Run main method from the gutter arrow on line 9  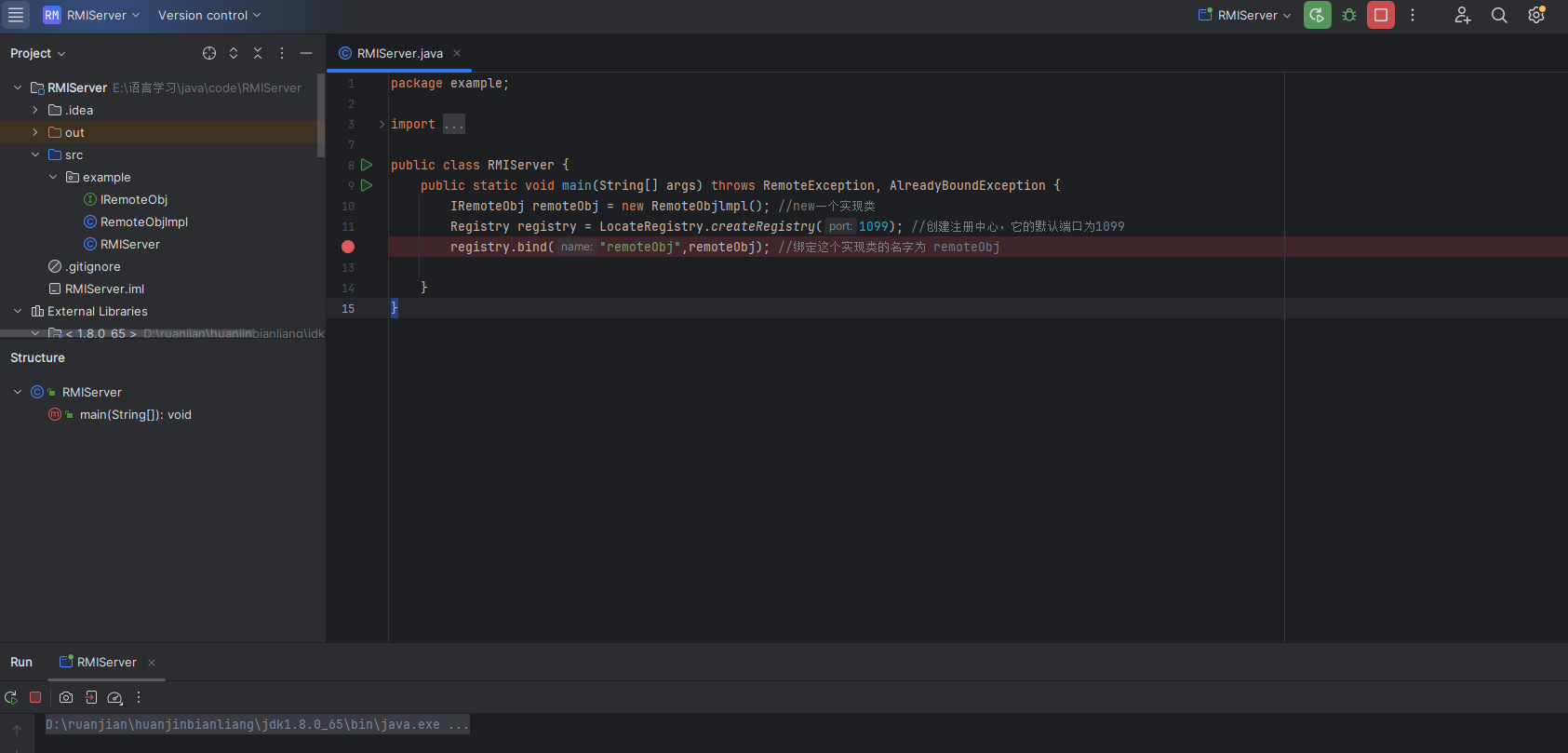[367, 185]
